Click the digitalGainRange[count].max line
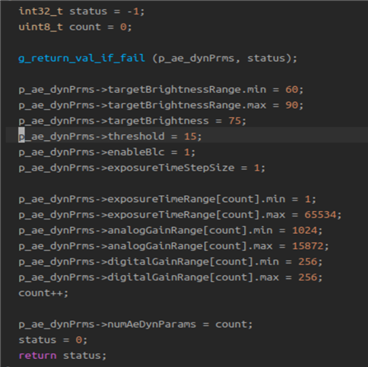This screenshot has width=368, height=367. coord(170,277)
